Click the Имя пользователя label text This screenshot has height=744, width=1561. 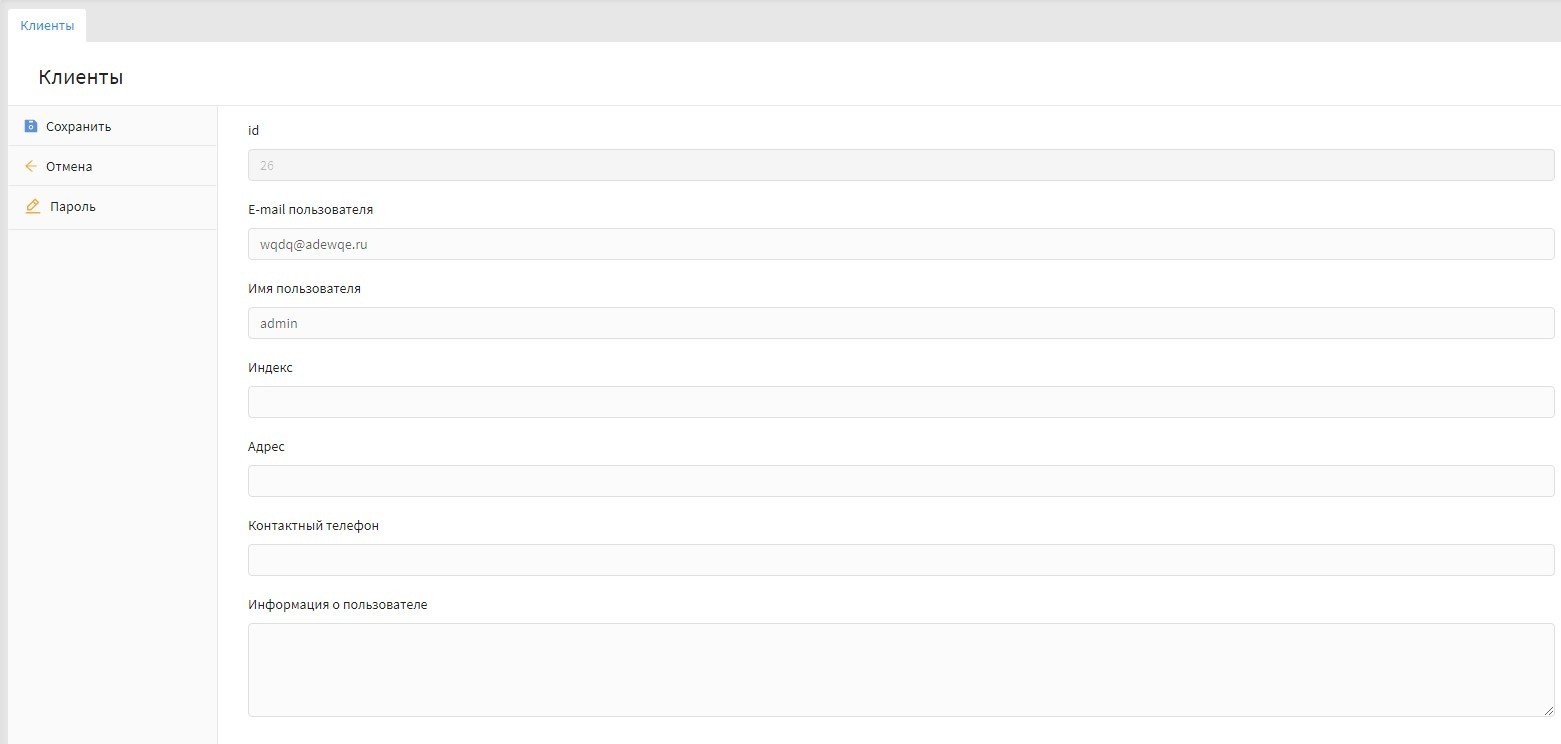click(304, 289)
